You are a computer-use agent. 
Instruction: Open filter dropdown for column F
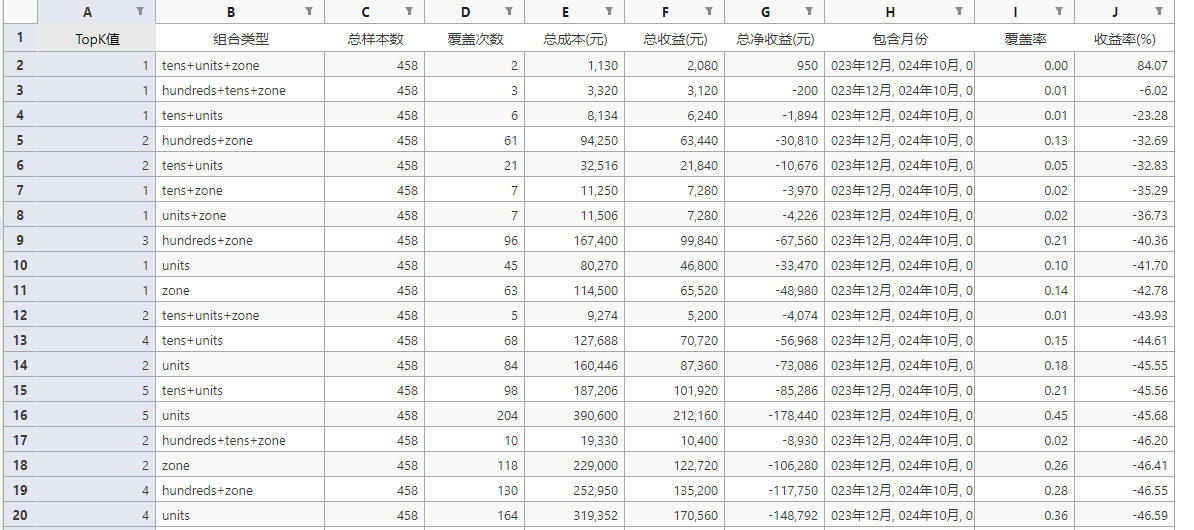pyautogui.click(x=710, y=11)
